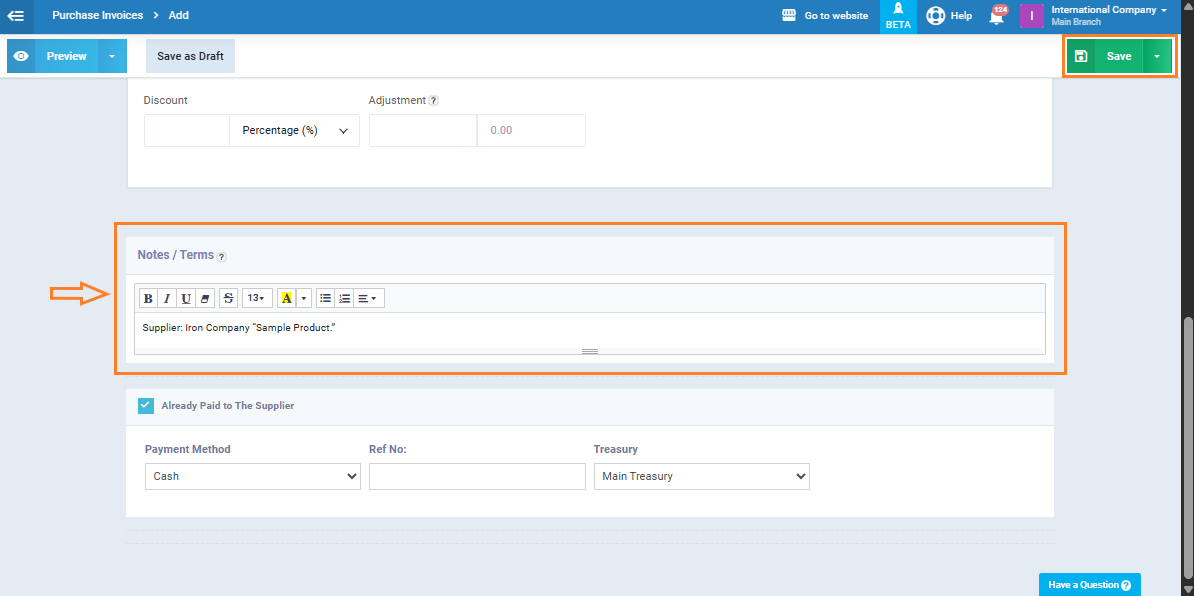Click the eraser clear-formatting icon

coord(205,298)
